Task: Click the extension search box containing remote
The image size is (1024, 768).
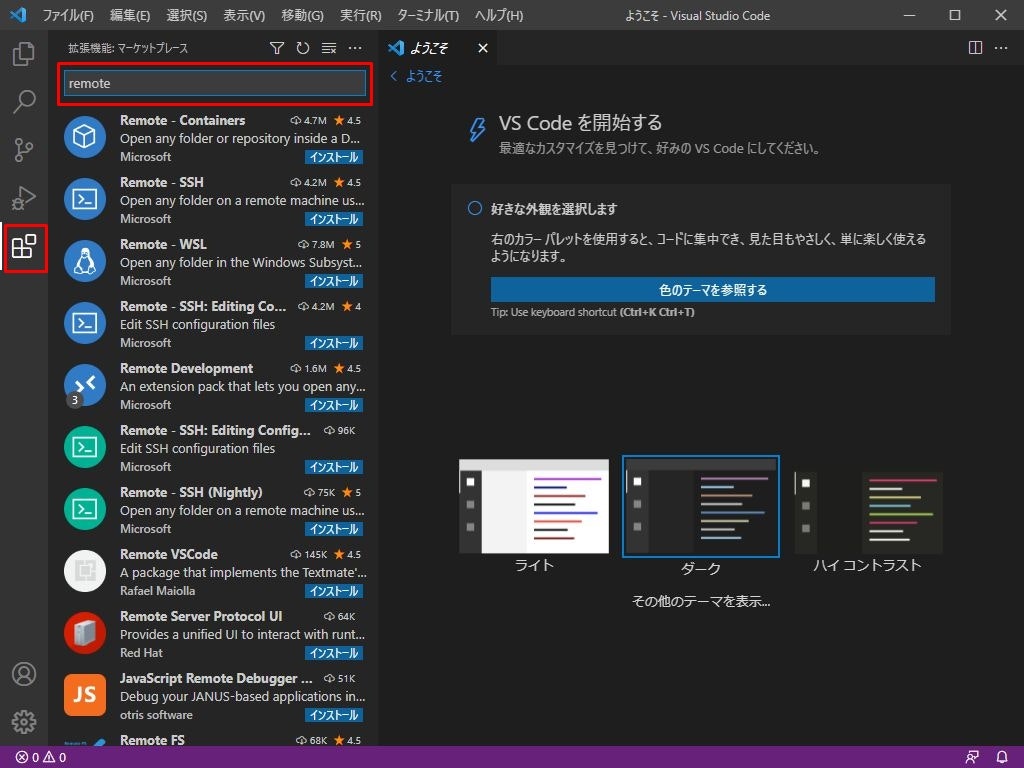Action: coord(215,84)
